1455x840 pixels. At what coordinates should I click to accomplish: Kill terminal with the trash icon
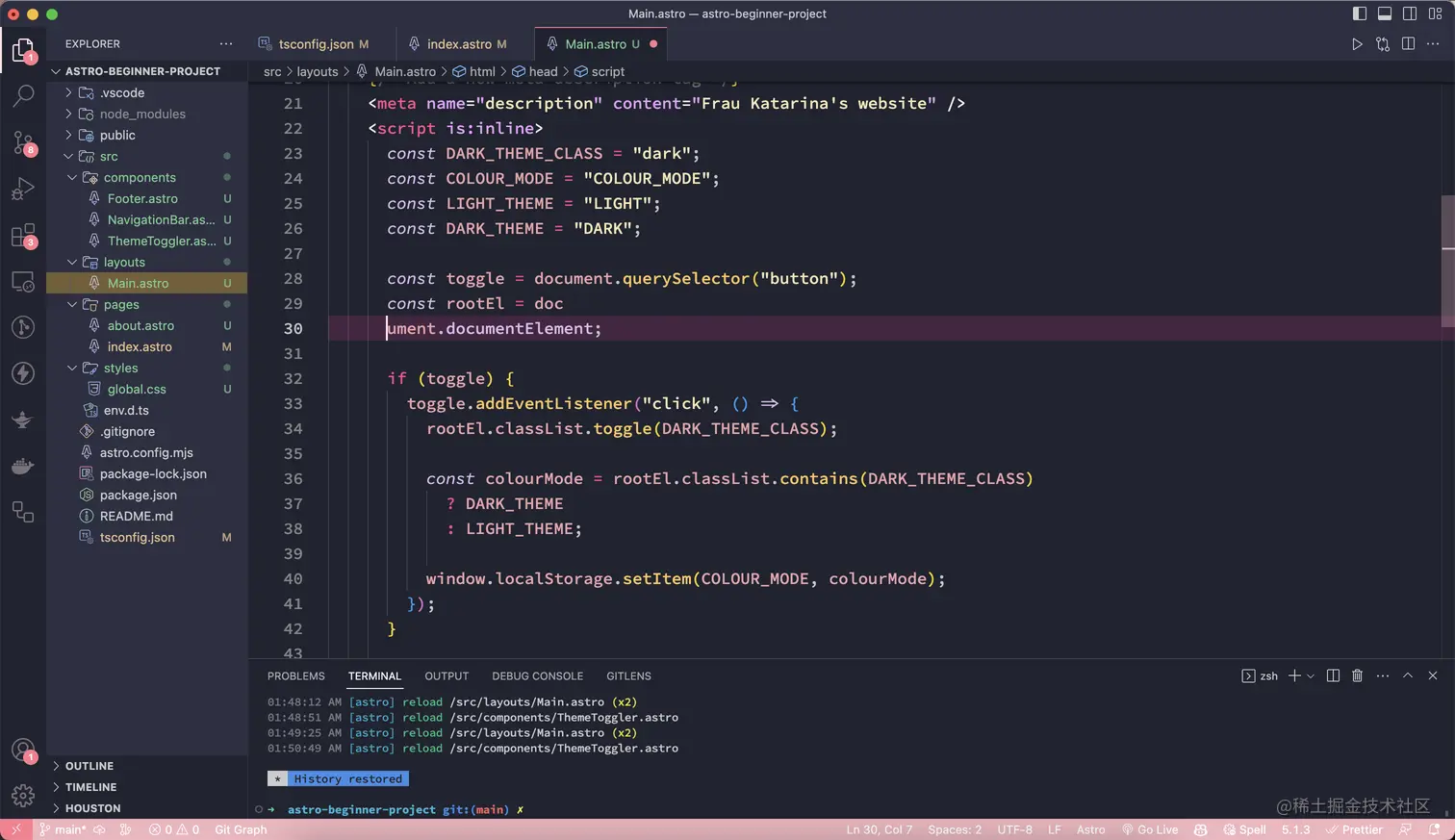pyautogui.click(x=1358, y=676)
